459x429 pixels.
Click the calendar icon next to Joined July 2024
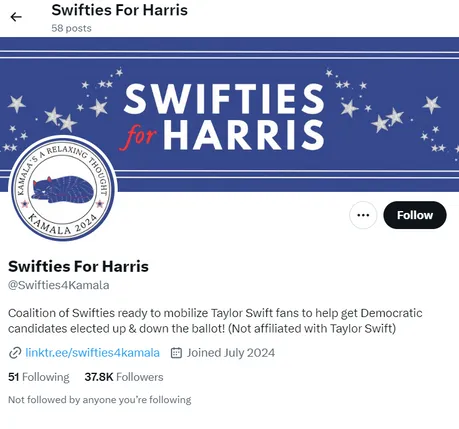pyautogui.click(x=176, y=353)
